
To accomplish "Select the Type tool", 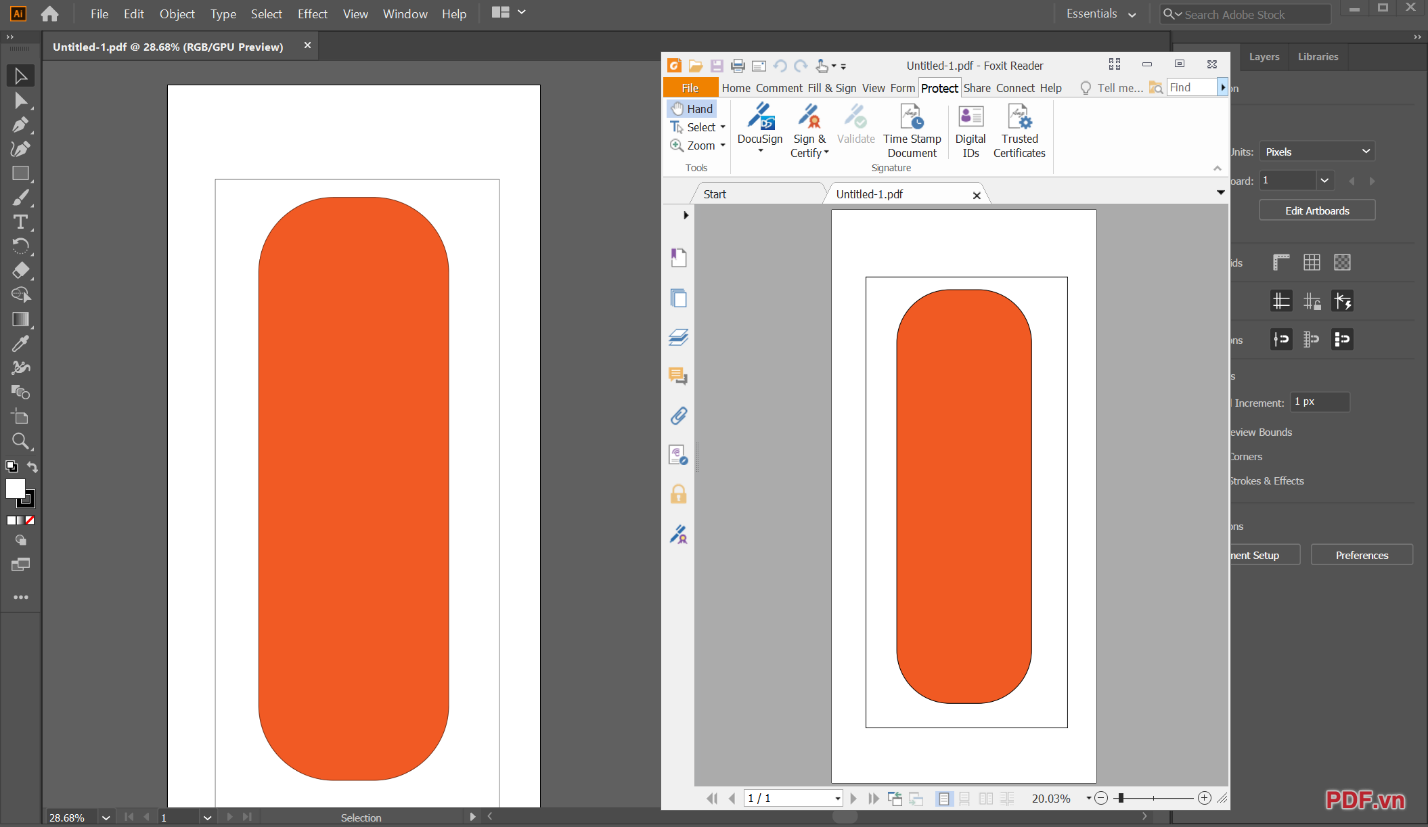I will pos(20,222).
